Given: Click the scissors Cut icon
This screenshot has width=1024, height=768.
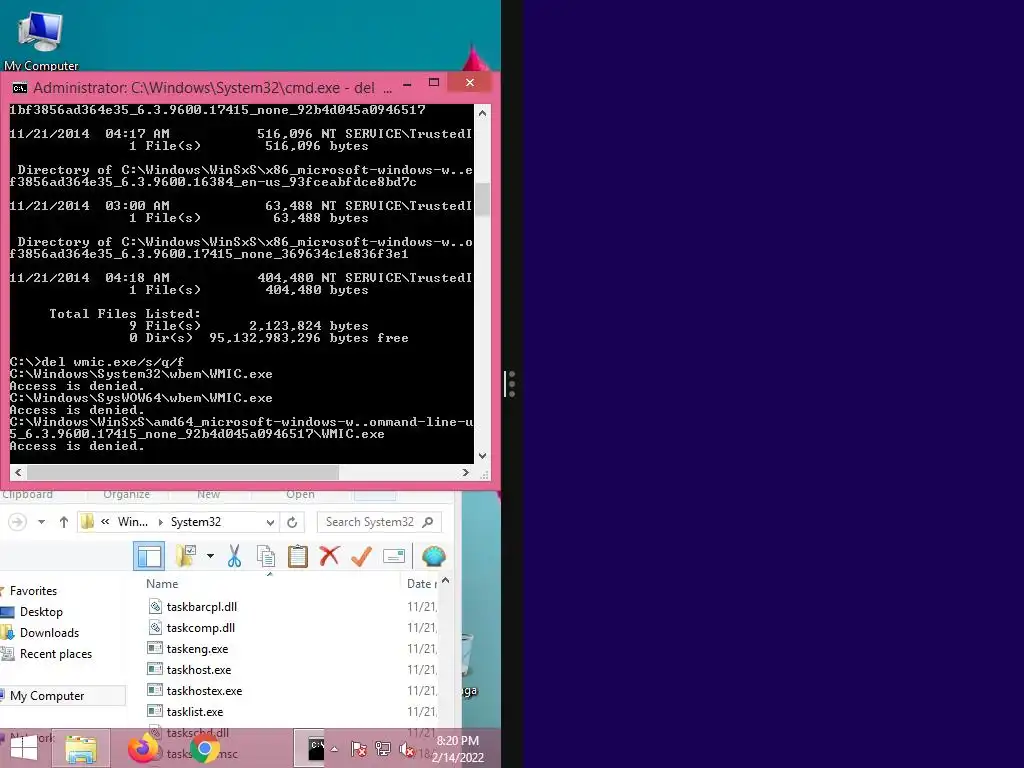Looking at the screenshot, I should coord(234,556).
